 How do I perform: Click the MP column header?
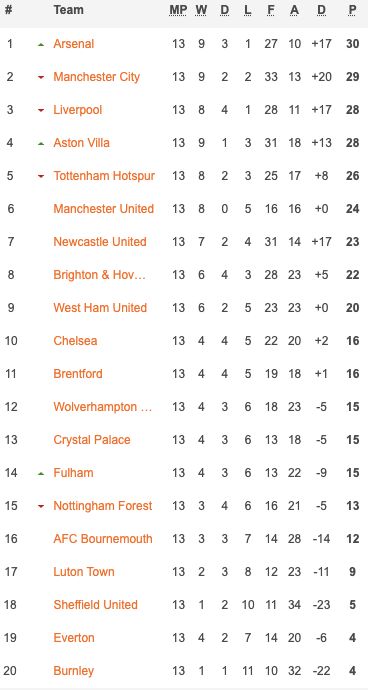pos(178,11)
